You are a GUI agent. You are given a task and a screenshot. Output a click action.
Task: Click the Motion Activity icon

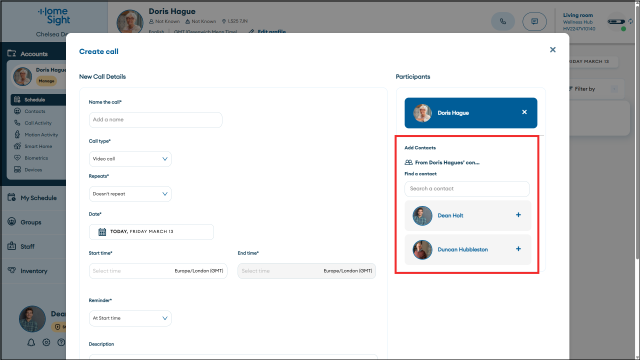[17, 134]
